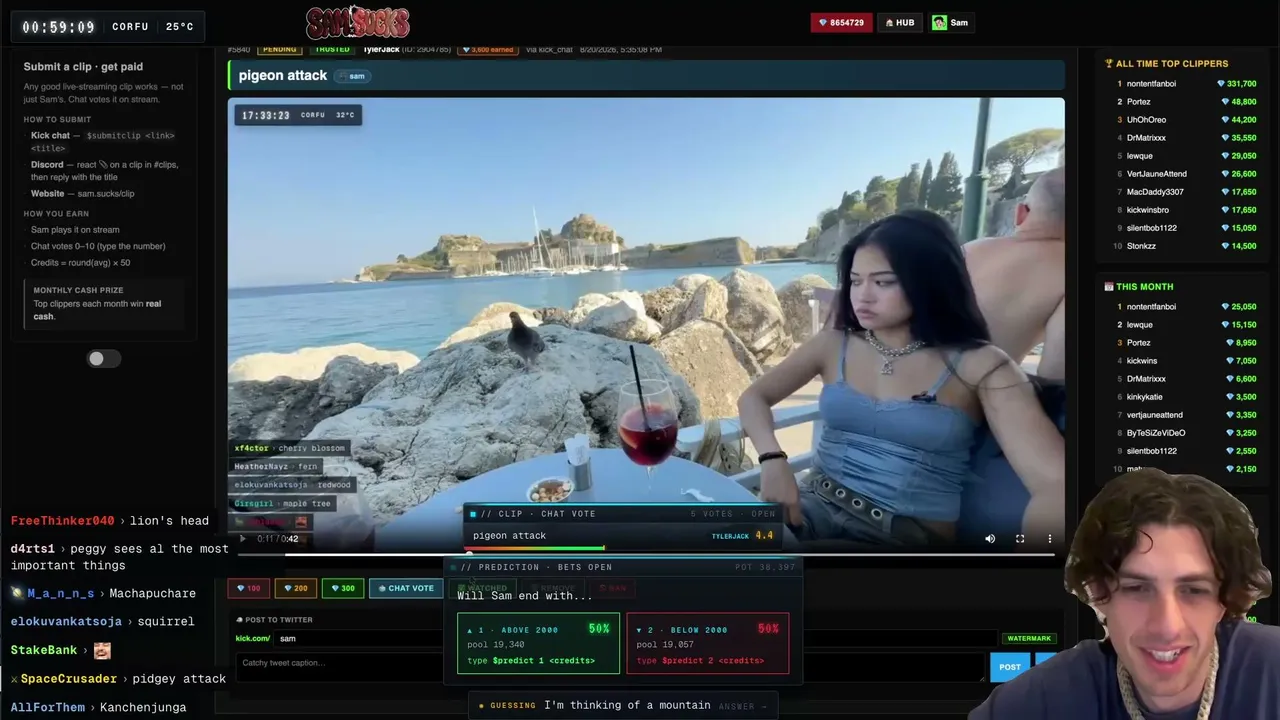The image size is (1280, 720).
Task: Click M_a_n_n_s chat username
Action: [x=61, y=594]
